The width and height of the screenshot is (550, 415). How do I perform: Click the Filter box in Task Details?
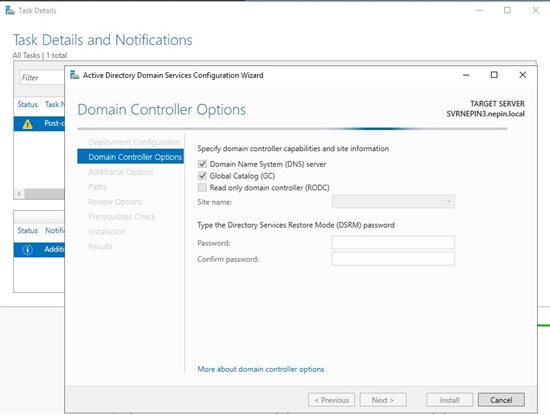(42, 78)
